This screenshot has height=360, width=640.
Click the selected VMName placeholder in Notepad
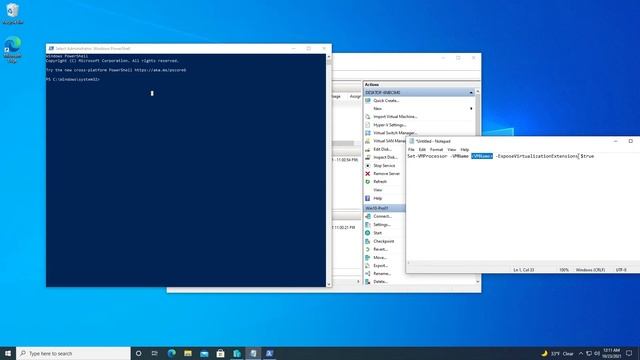click(482, 156)
